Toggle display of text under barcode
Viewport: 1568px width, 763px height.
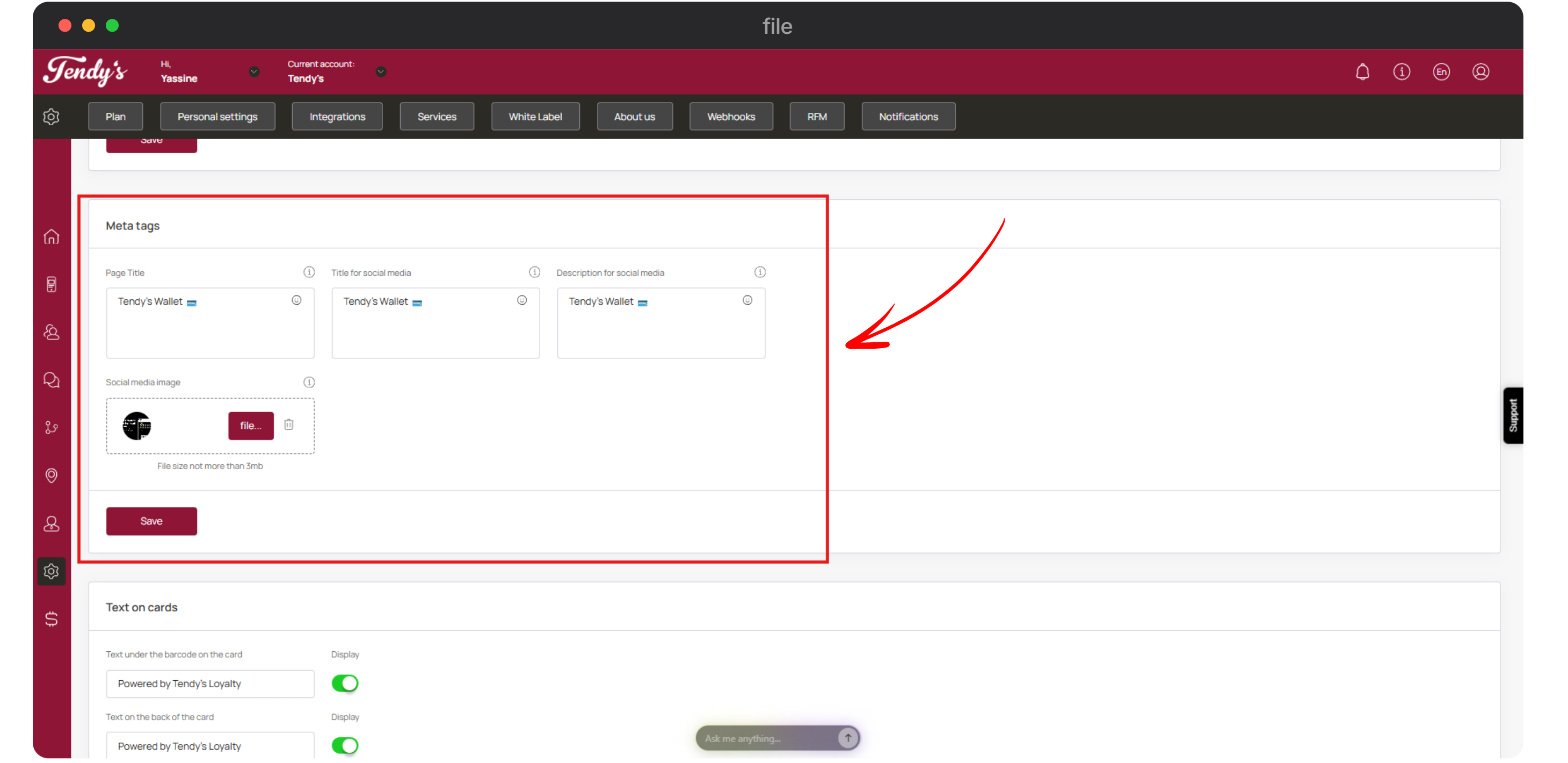345,683
